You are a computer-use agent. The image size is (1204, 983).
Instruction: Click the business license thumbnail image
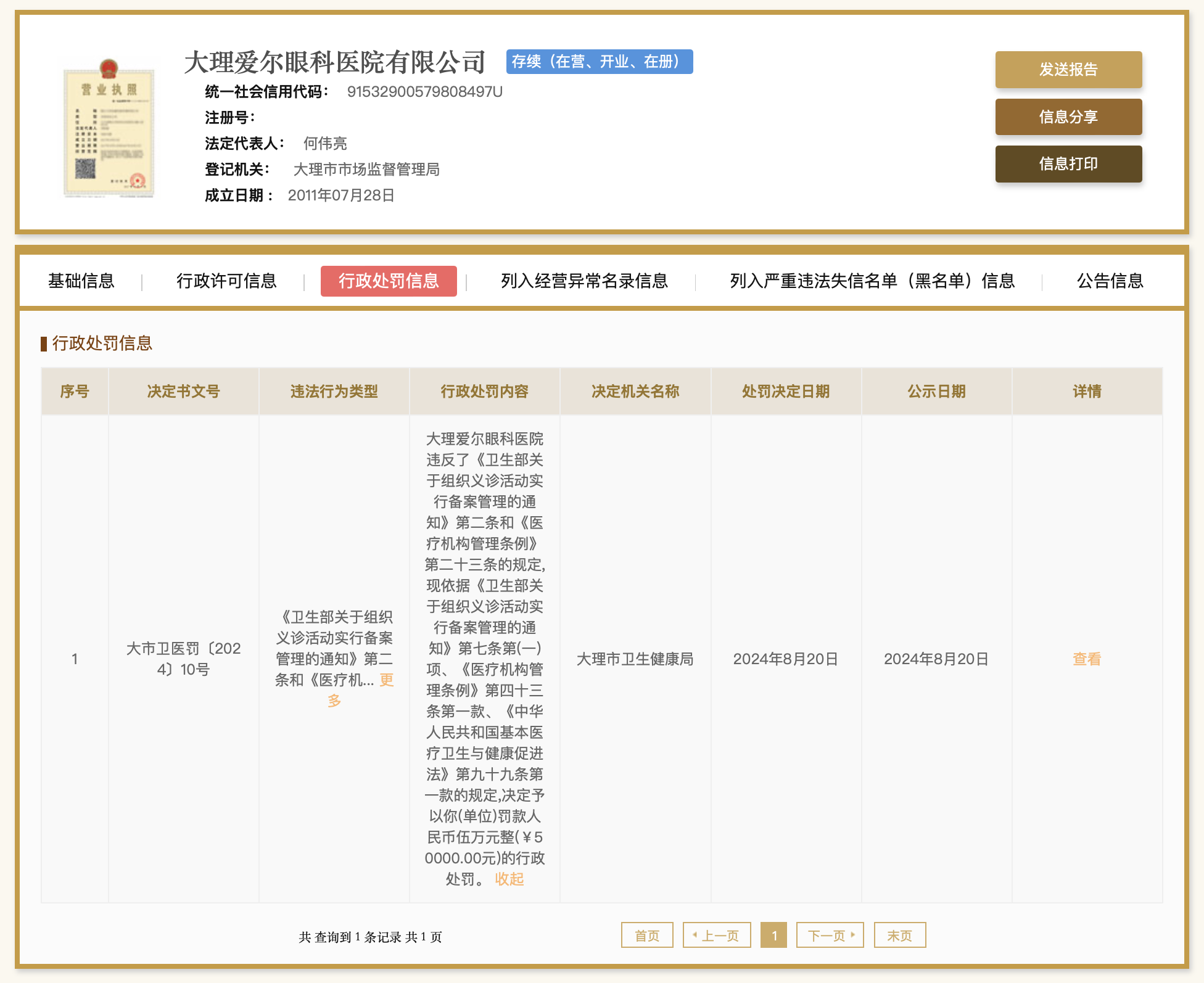[109, 128]
